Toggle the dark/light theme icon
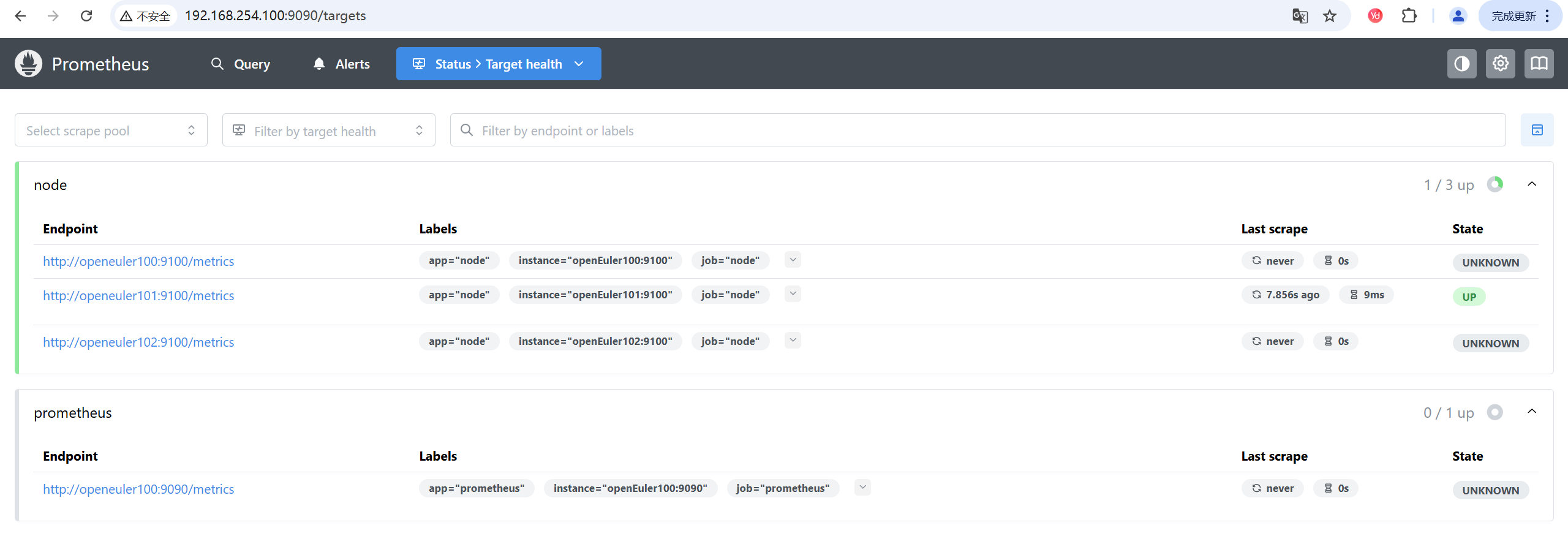1568x555 pixels. pos(1461,64)
